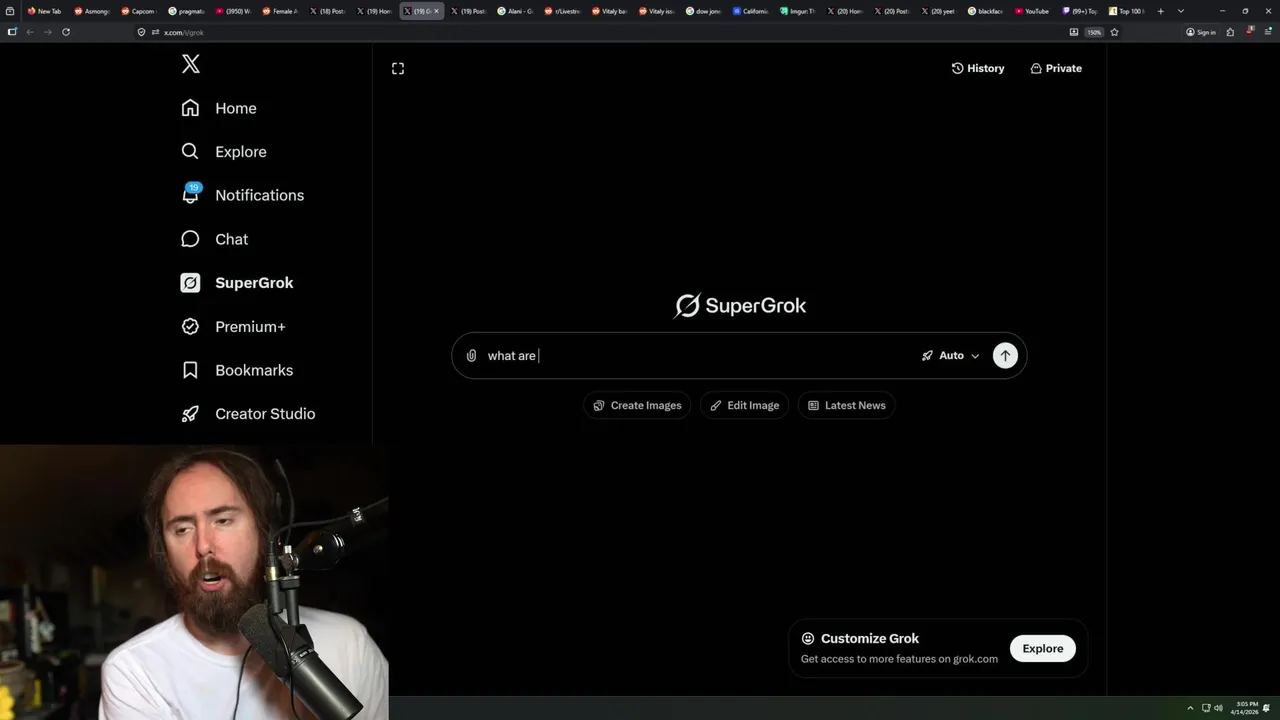
Task: Choose the Edit Image suggestion
Action: pos(745,405)
